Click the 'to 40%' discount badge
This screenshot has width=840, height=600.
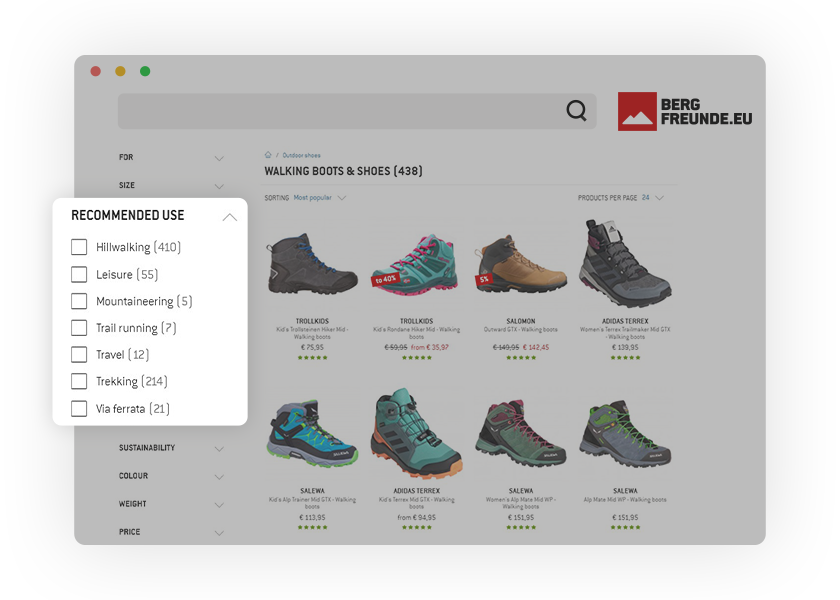[x=386, y=279]
